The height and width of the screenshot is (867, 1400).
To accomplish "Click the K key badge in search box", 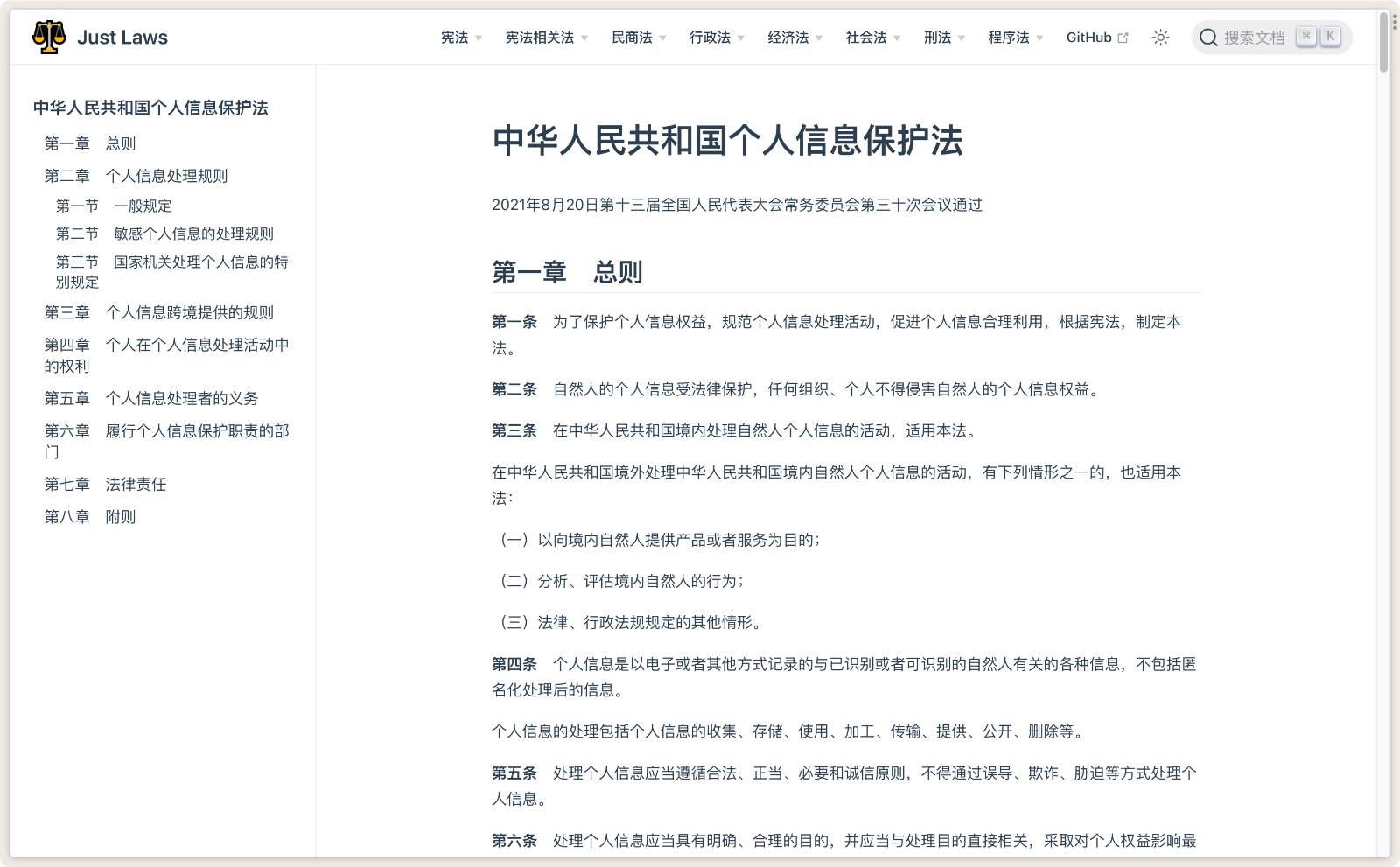I will [x=1331, y=37].
